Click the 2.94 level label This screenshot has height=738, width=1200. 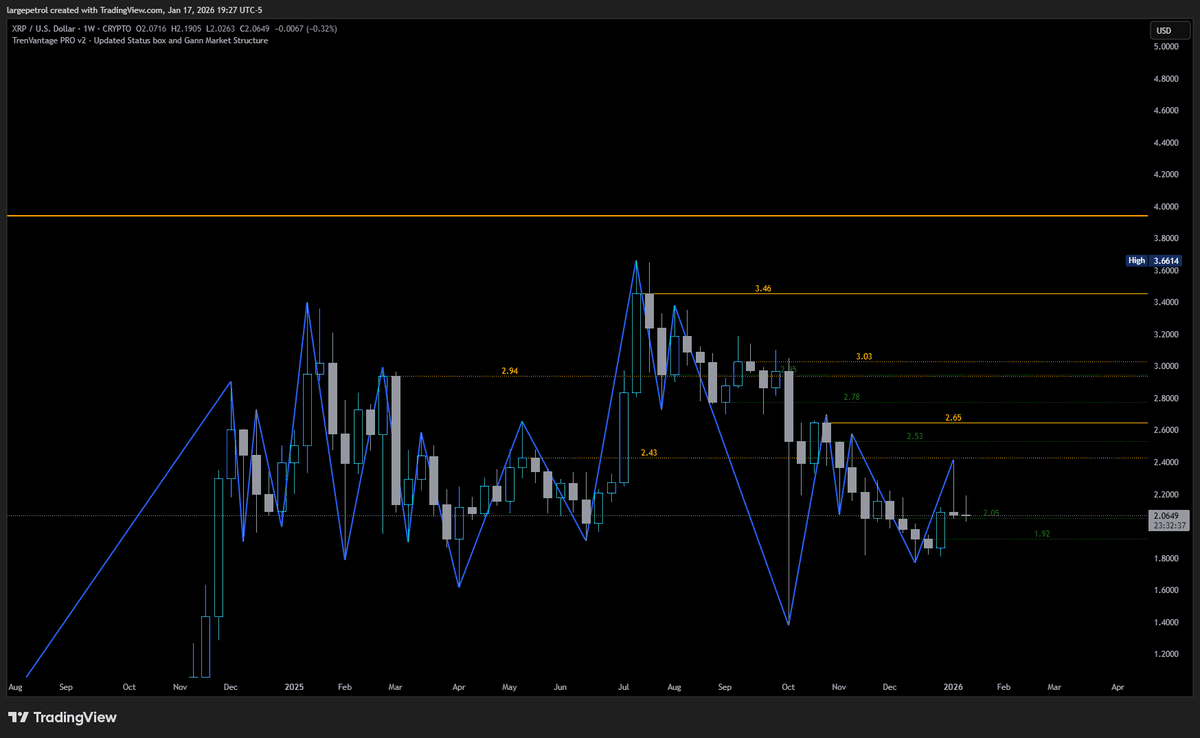[510, 371]
